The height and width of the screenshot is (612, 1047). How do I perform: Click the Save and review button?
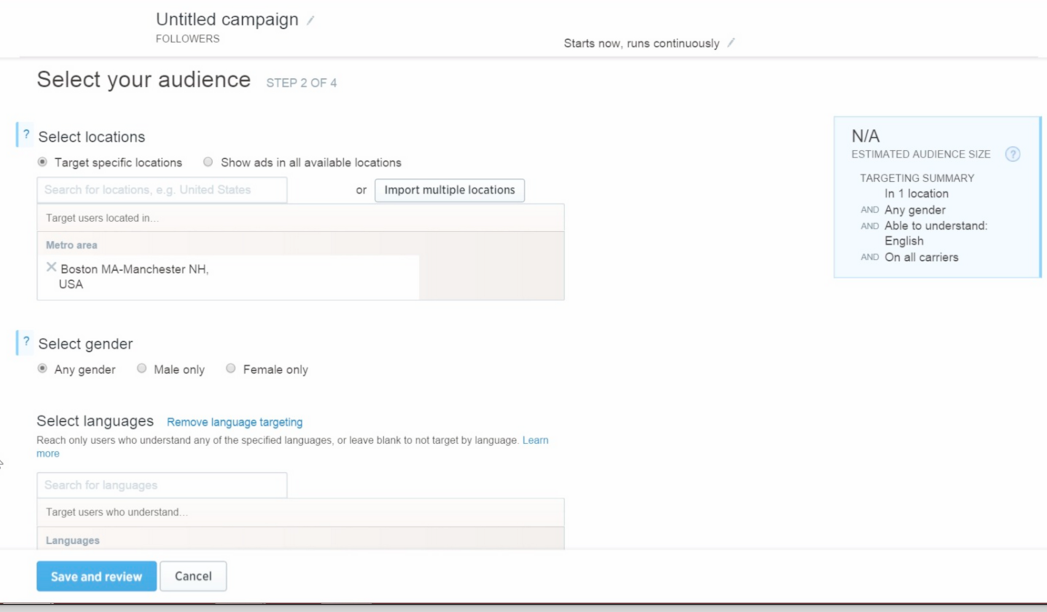96,576
